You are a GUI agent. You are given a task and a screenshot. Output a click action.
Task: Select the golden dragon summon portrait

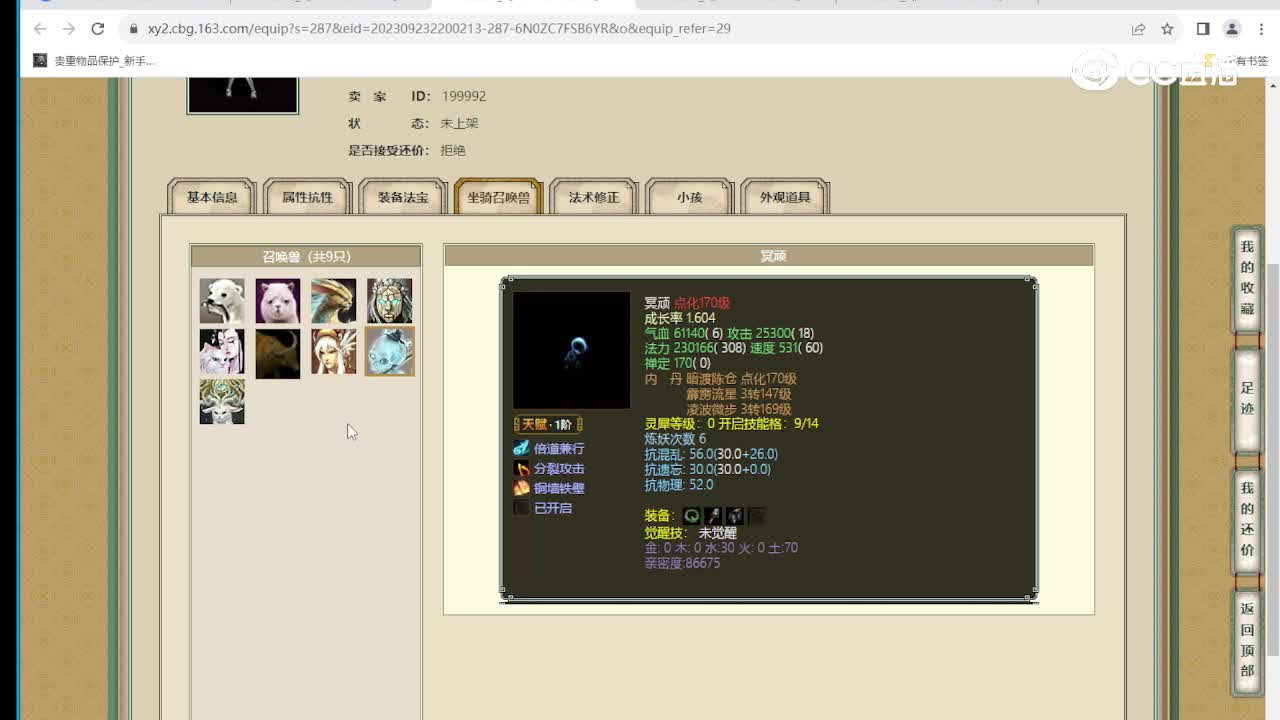tap(334, 301)
